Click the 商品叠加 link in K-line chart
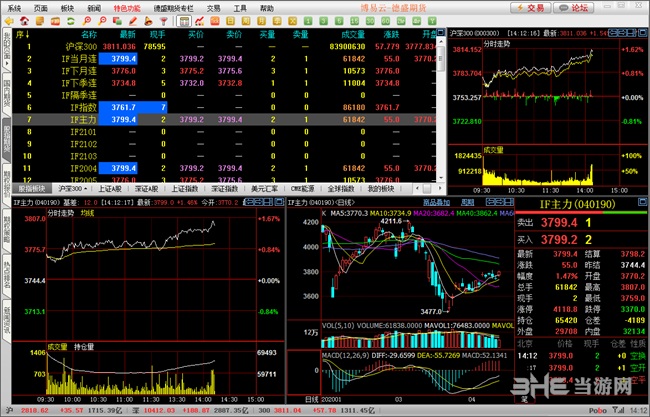Viewport: 650px width, 417px height. (x=436, y=202)
